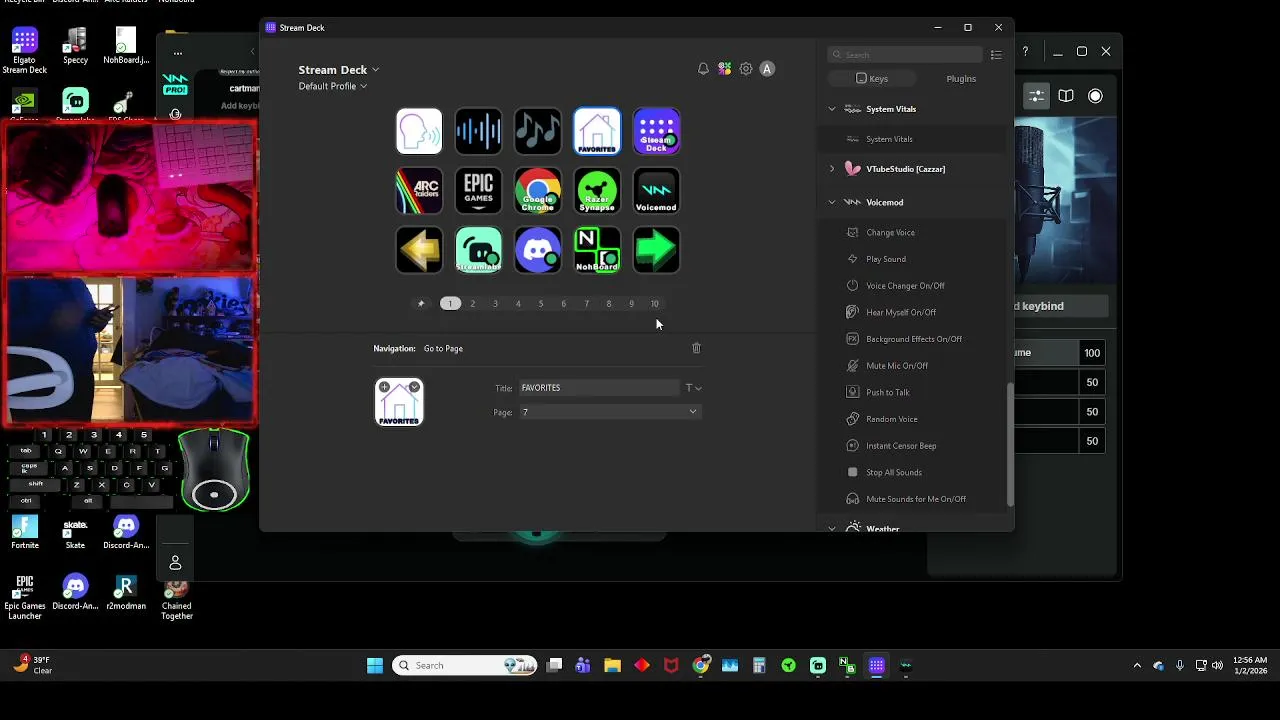Click the taskbar Search box
The width and height of the screenshot is (1280, 720).
point(465,666)
